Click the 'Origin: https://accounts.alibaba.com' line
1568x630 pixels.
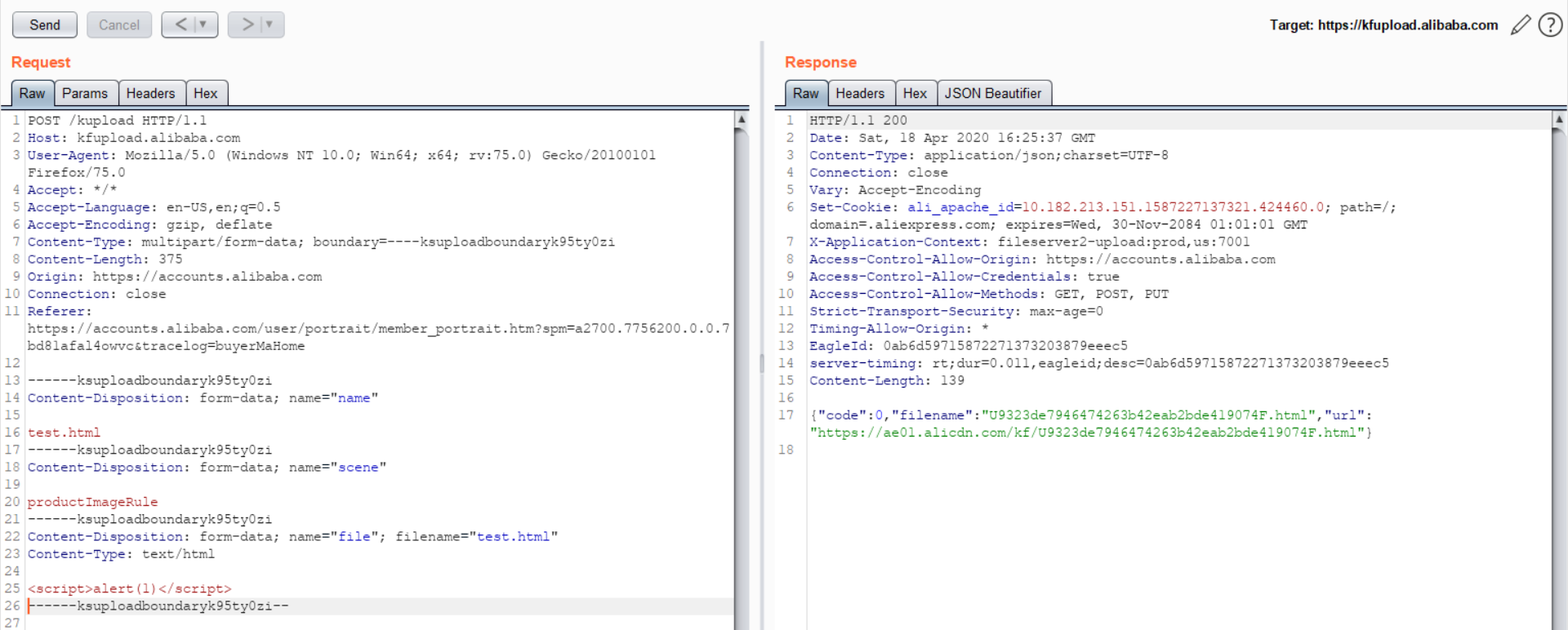coord(175,277)
